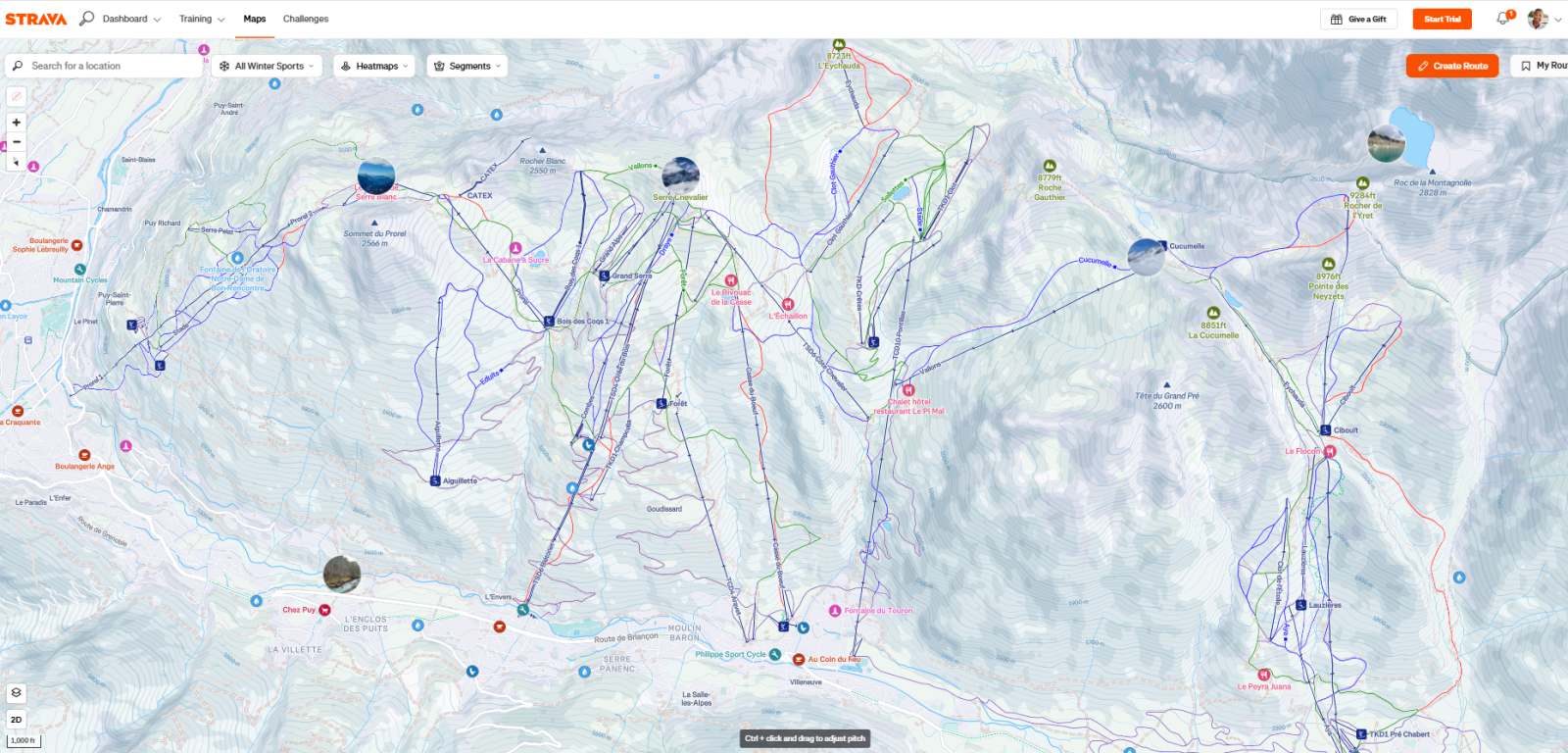Click the Sommet du Prorel label
This screenshot has width=1568, height=753.
pos(374,238)
